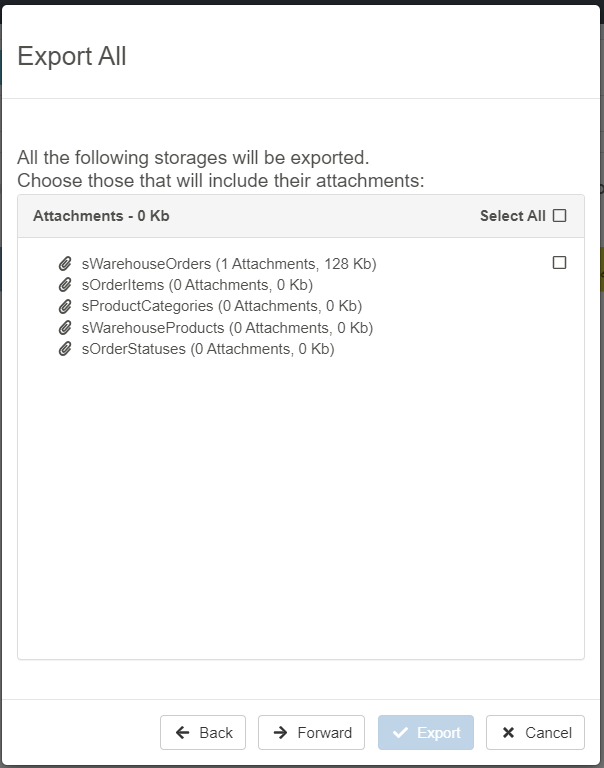Select the sOrderItems storage entry
The height and width of the screenshot is (768, 604).
click(x=197, y=285)
